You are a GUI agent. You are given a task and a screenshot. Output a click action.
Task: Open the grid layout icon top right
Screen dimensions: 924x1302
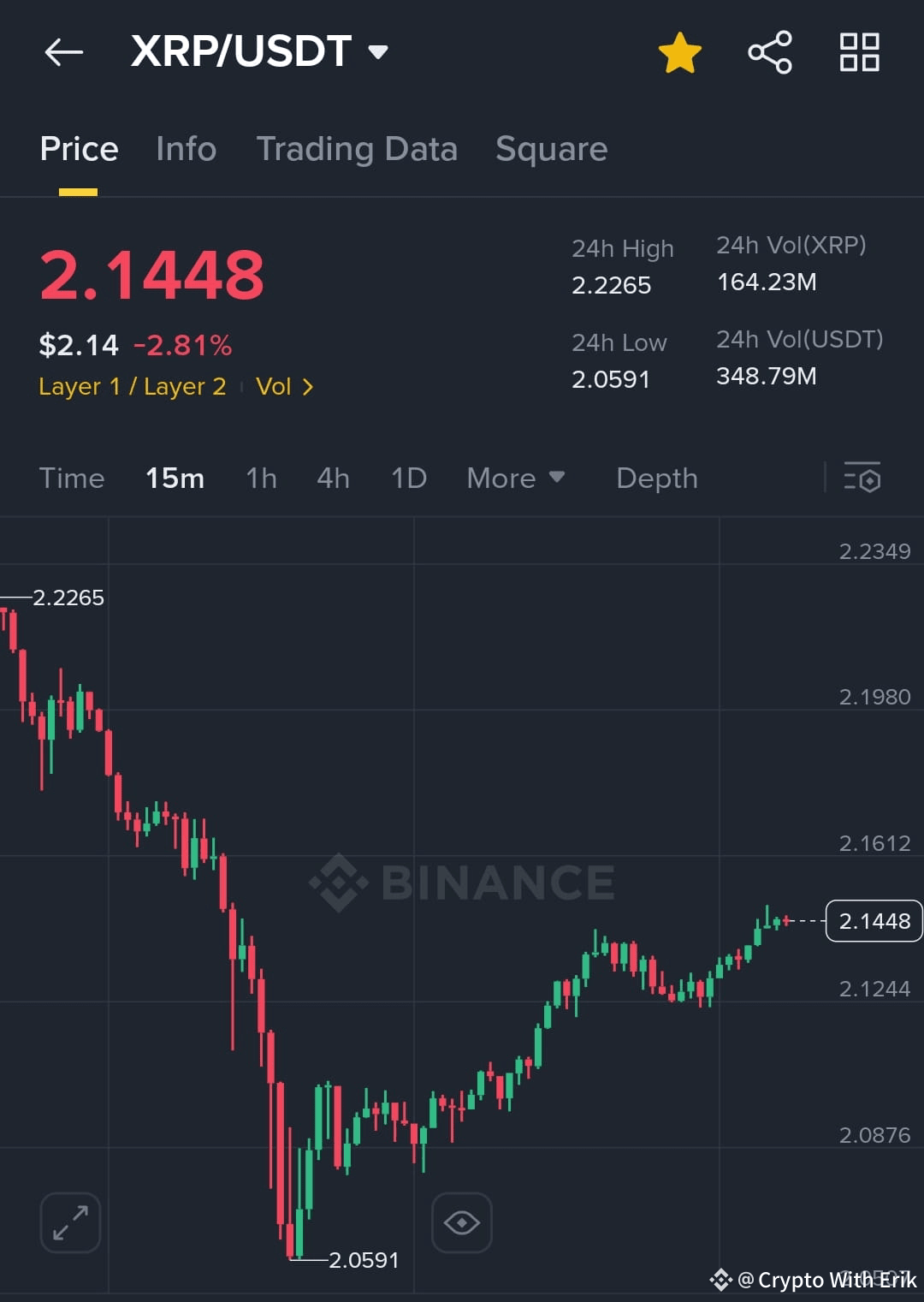(859, 52)
